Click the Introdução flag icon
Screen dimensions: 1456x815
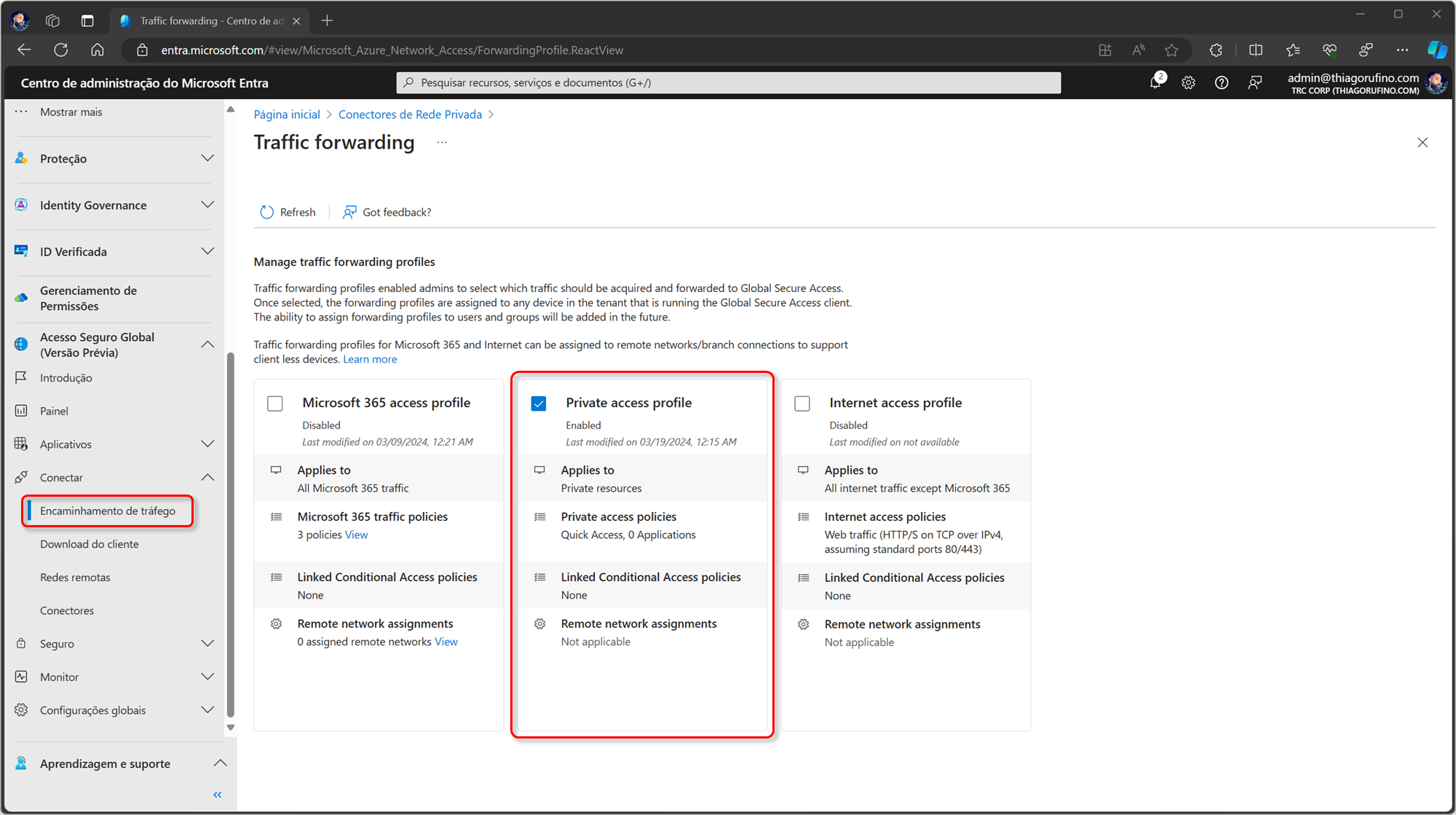coord(21,377)
